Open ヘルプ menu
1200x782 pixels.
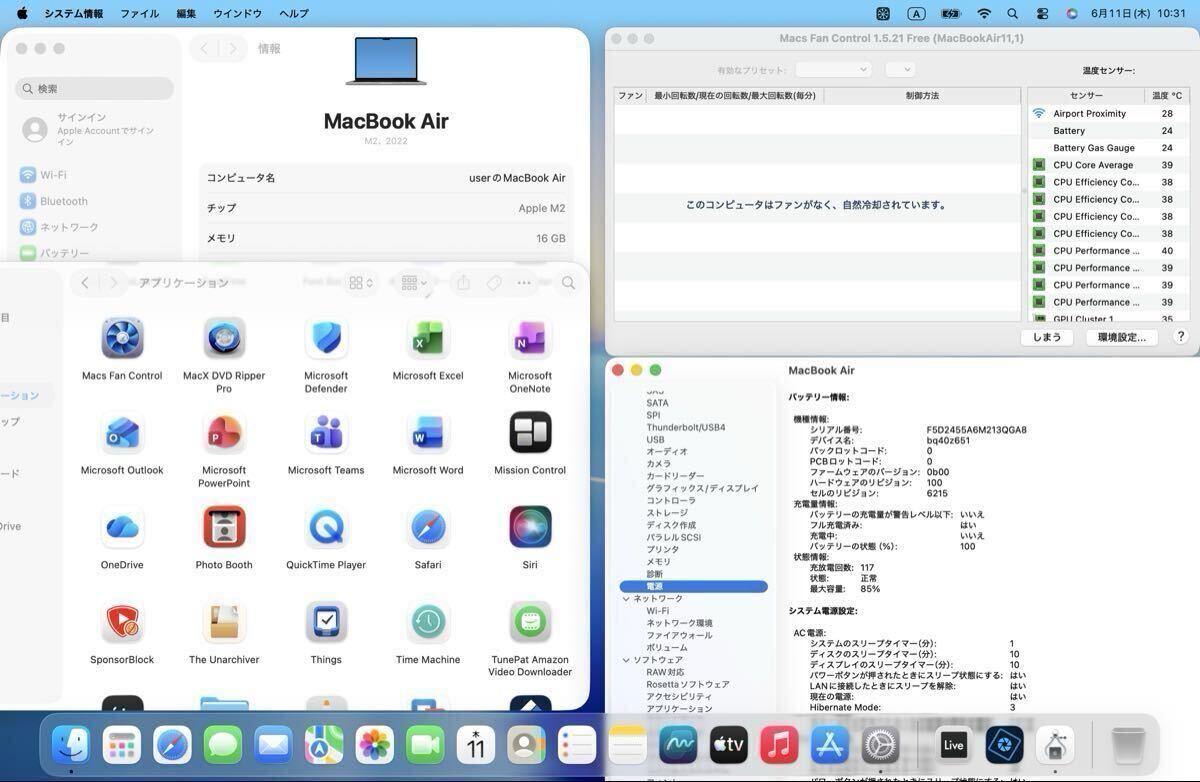click(294, 13)
